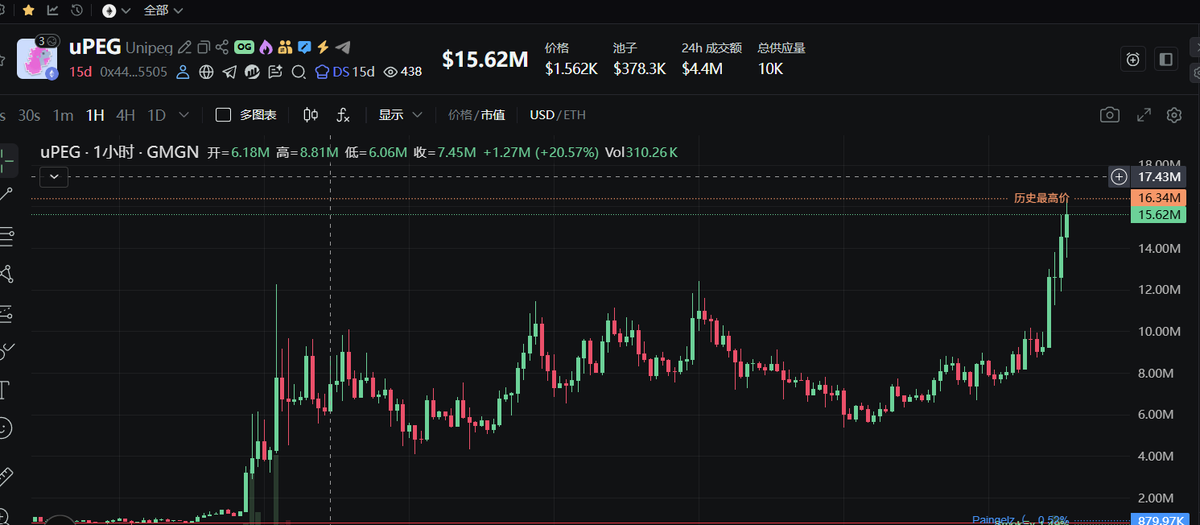This screenshot has height=525, width=1200.
Task: Open the globe website icon
Action: click(207, 72)
